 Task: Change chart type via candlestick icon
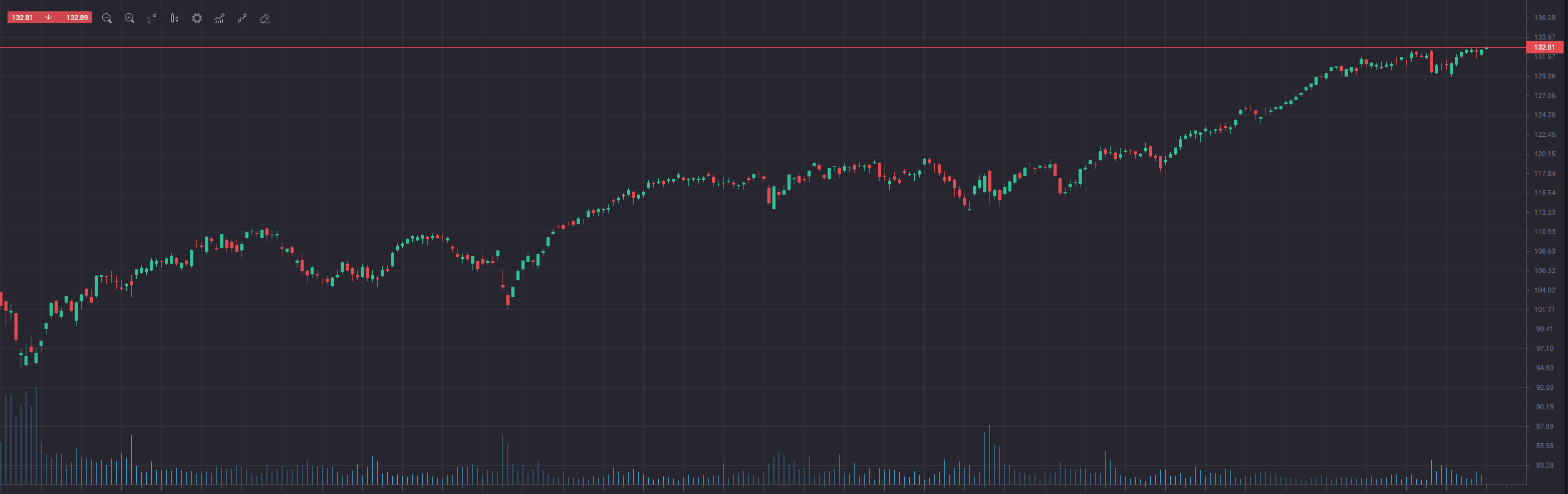(174, 18)
